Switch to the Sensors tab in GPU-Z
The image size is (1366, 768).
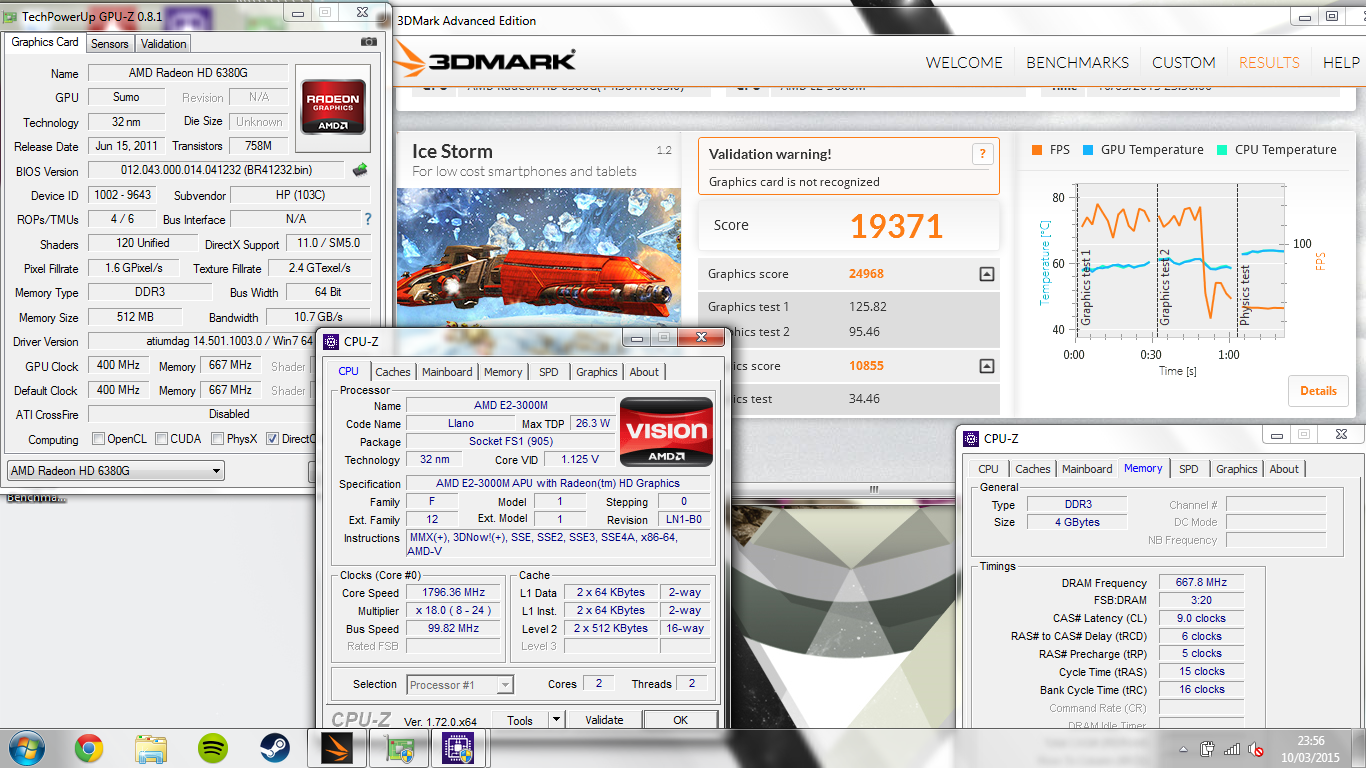click(109, 44)
